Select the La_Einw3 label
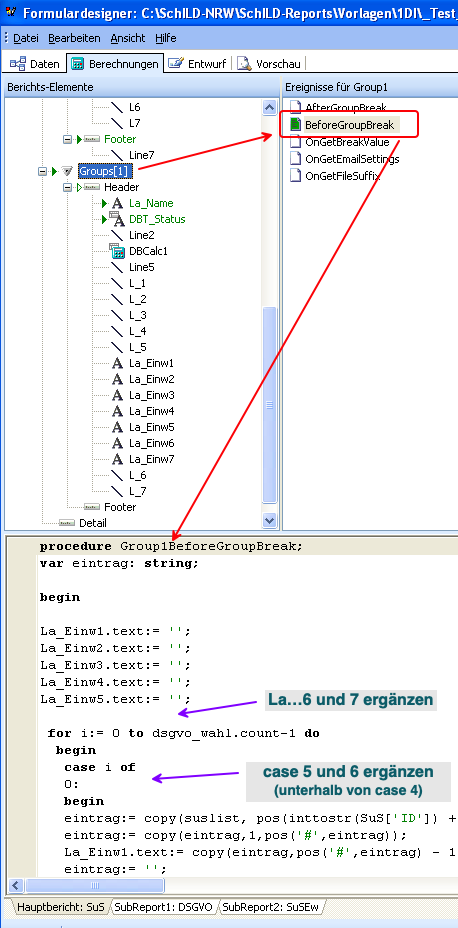 coord(151,395)
